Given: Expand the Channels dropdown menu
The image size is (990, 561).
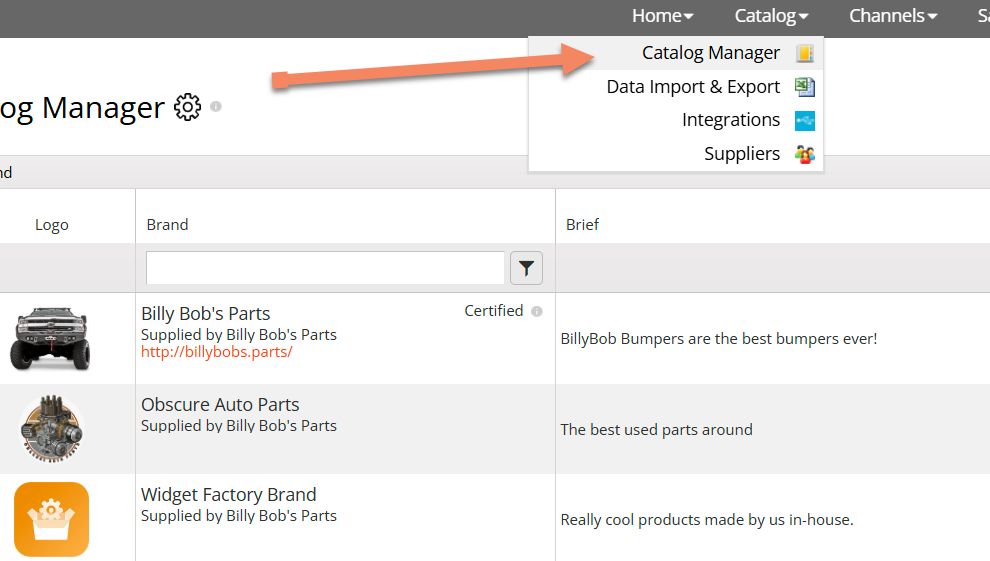Looking at the screenshot, I should pyautogui.click(x=893, y=16).
